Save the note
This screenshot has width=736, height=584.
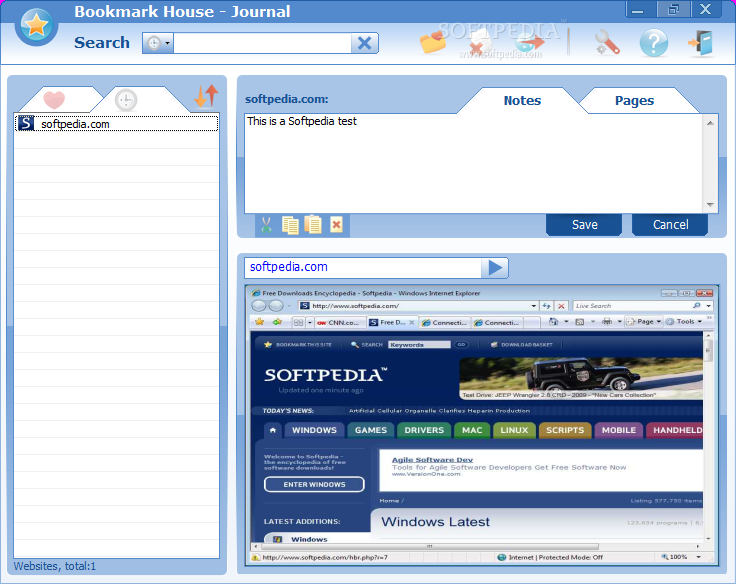(584, 225)
